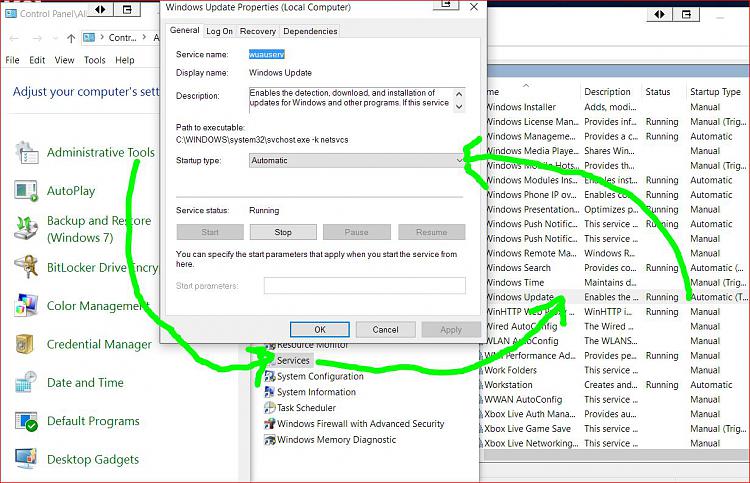Click Windows Memory Diagnostic icon
This screenshot has width=750, height=483.
coord(270,439)
